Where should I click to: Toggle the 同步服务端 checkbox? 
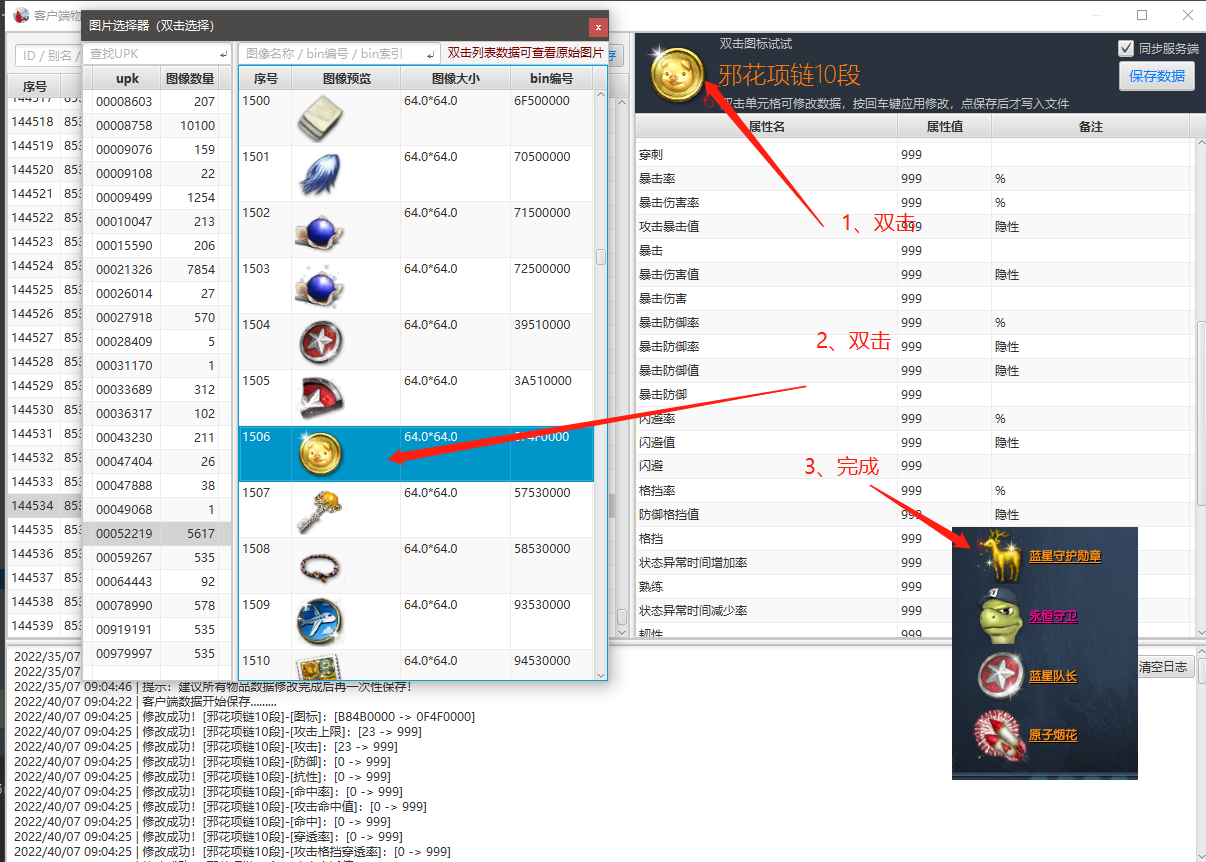point(1126,48)
